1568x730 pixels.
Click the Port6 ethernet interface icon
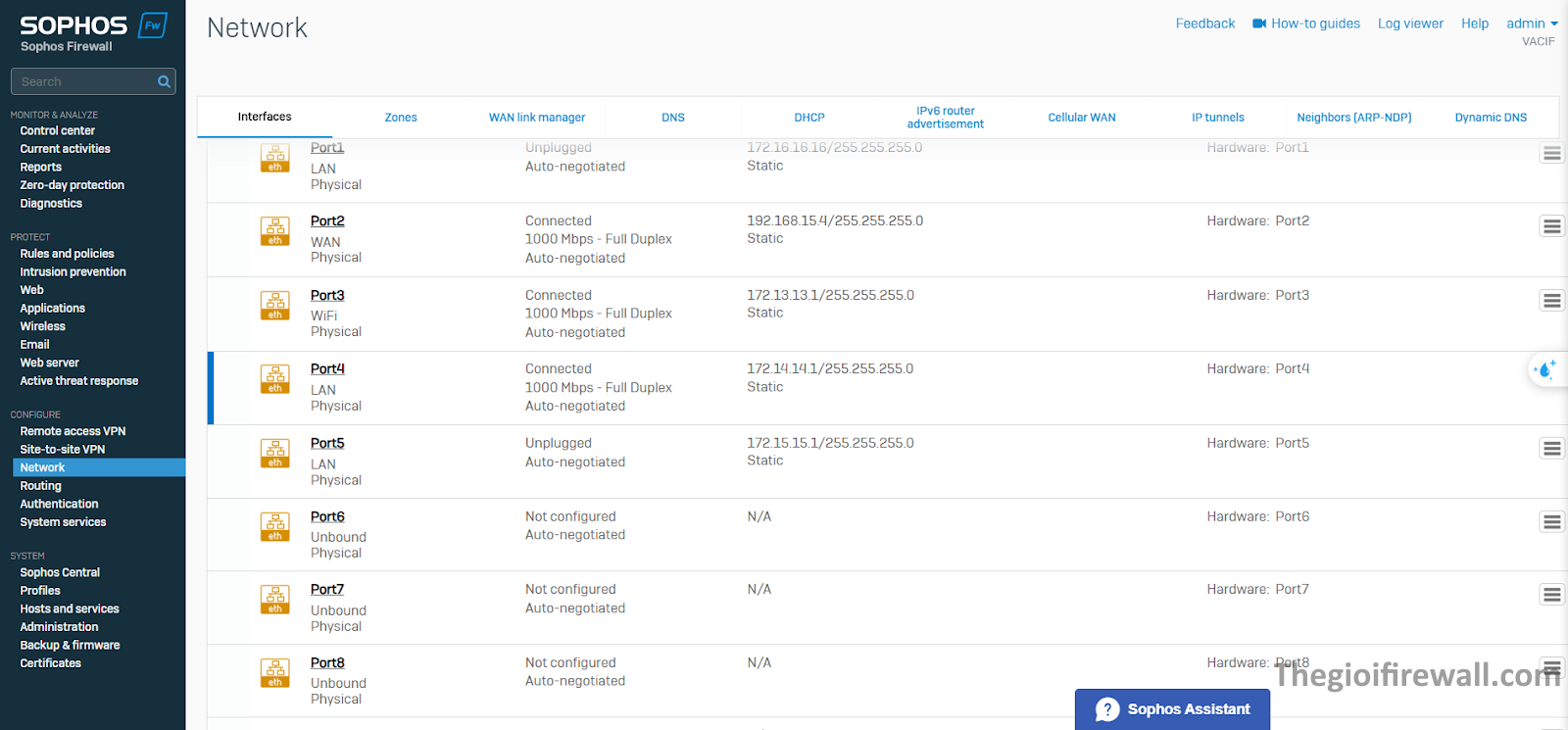pyautogui.click(x=274, y=527)
